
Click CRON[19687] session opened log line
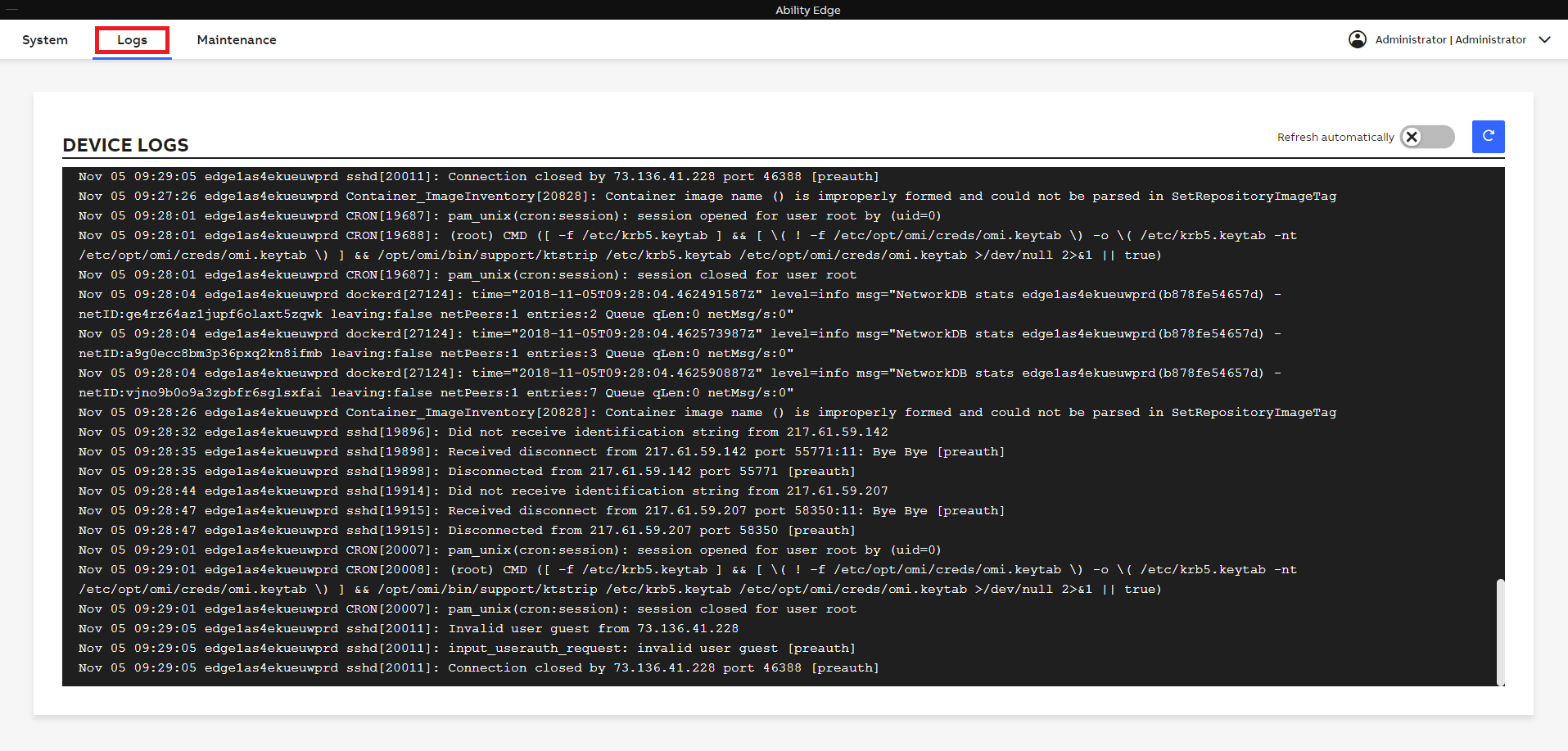point(510,215)
